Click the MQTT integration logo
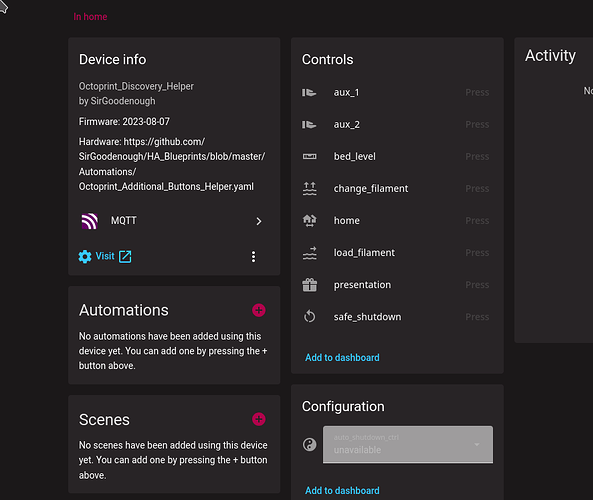The width and height of the screenshot is (593, 500). pos(90,221)
